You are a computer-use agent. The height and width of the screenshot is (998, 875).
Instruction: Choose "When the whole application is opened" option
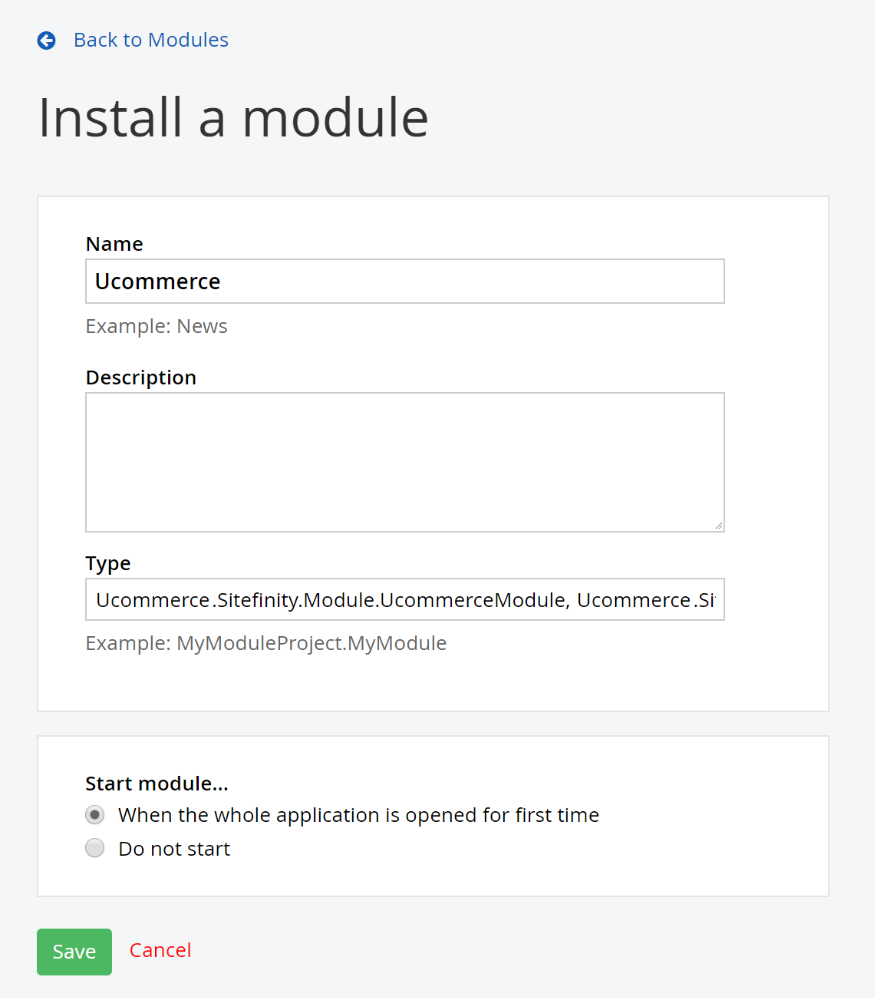(x=95, y=815)
